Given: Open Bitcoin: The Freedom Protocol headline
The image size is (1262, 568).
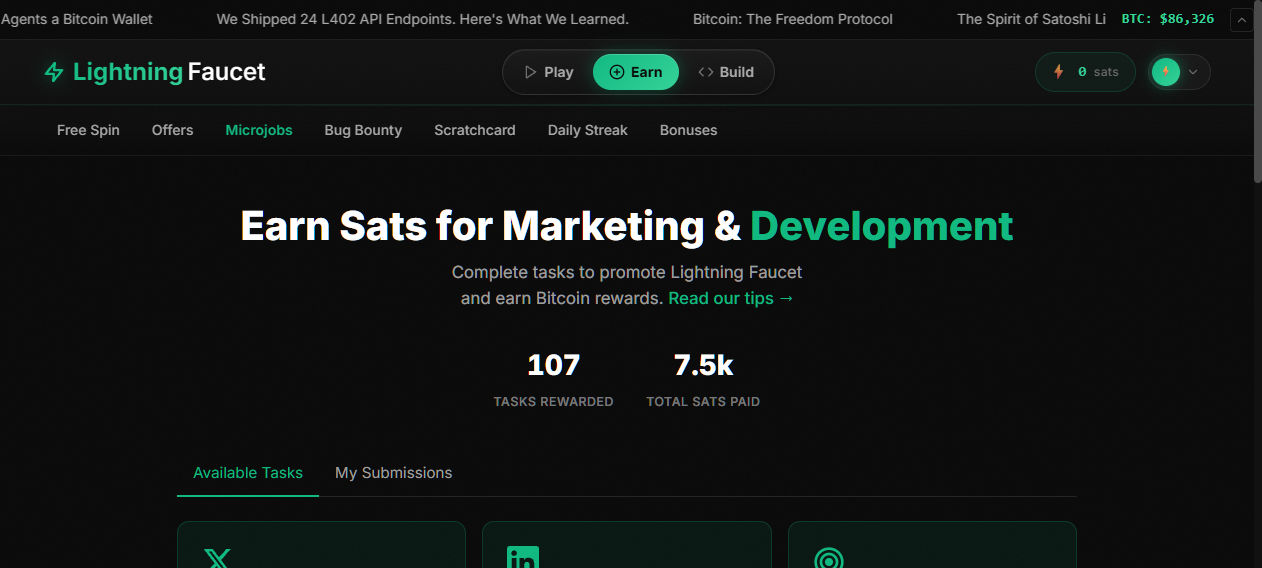Looking at the screenshot, I should [x=793, y=19].
